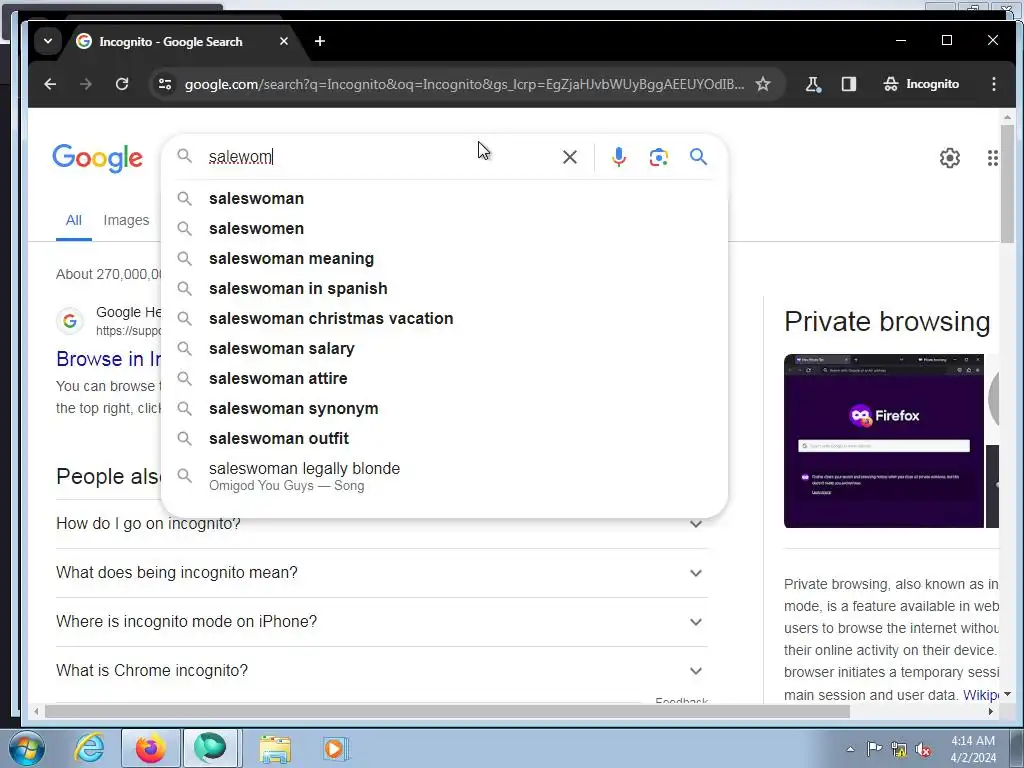The image size is (1024, 768).
Task: Expand "Where is incognito mode on iPhone?"
Action: click(x=382, y=622)
